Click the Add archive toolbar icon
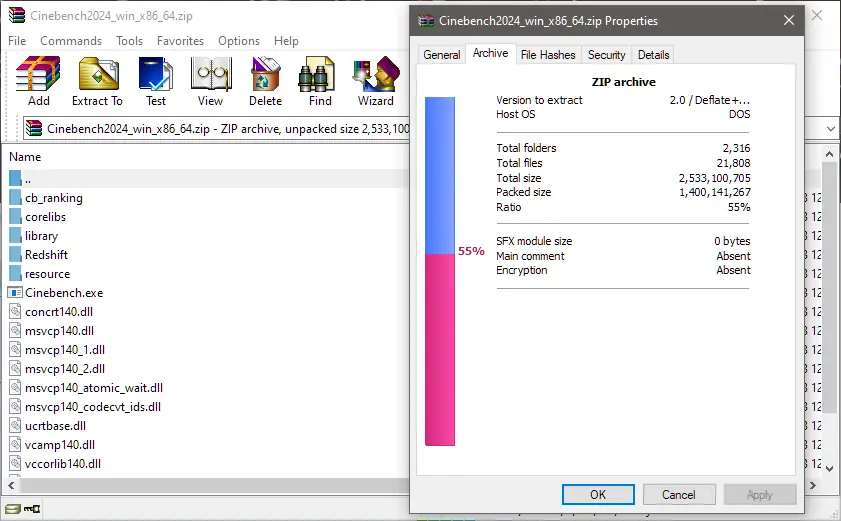This screenshot has width=841, height=521. point(38,74)
